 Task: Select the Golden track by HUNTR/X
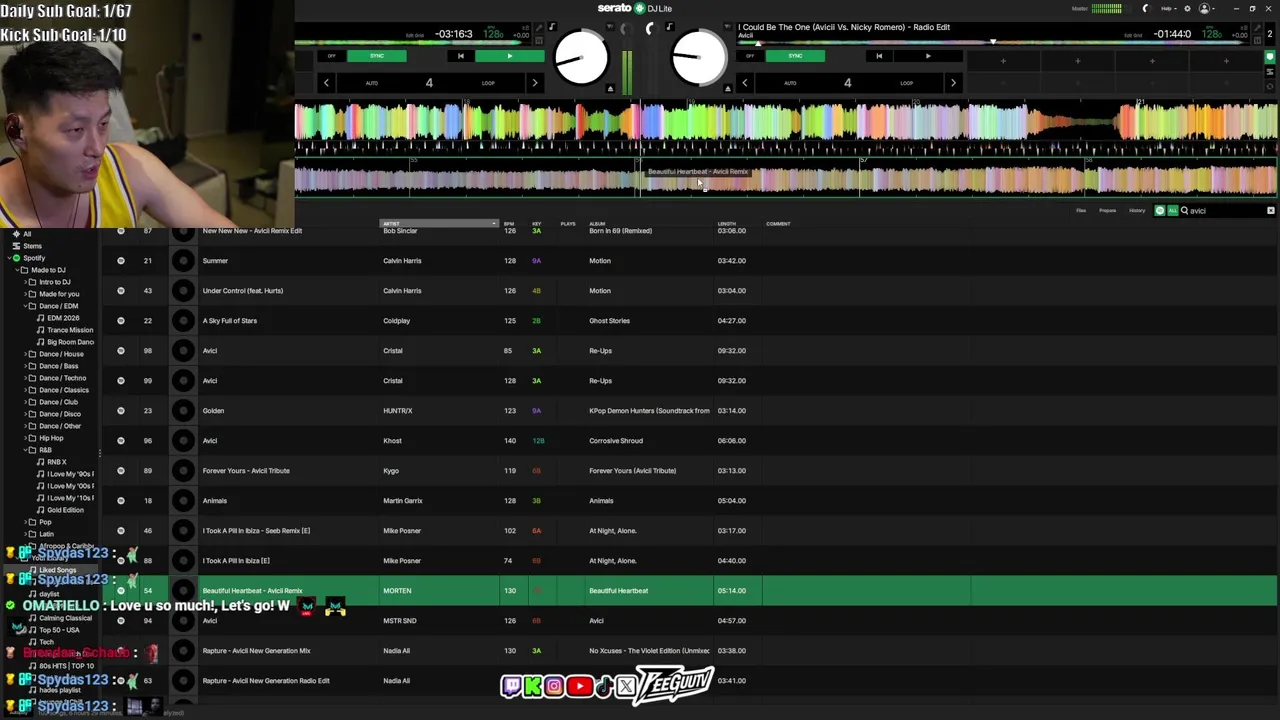click(x=690, y=410)
